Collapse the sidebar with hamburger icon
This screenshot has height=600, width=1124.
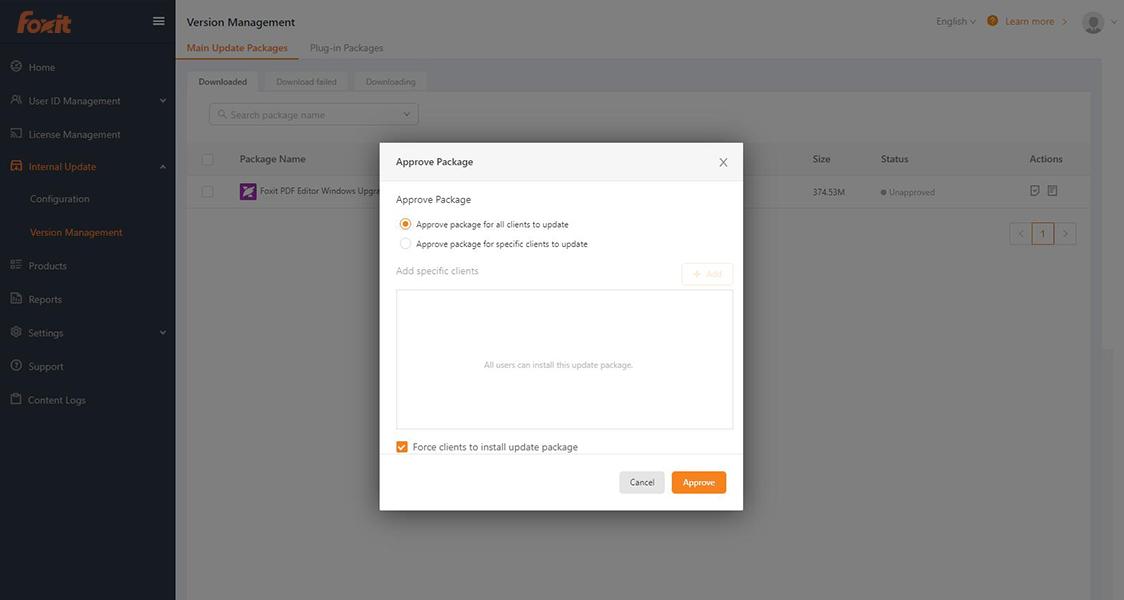[x=159, y=21]
